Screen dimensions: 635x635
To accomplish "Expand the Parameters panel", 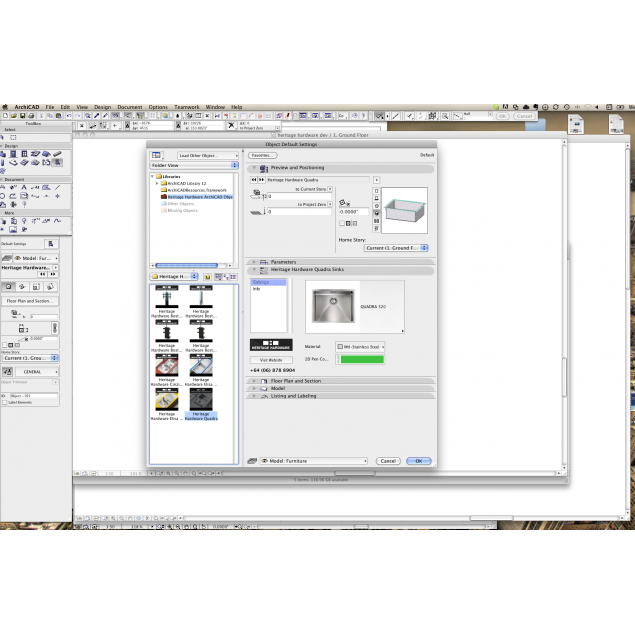I will pos(254,262).
